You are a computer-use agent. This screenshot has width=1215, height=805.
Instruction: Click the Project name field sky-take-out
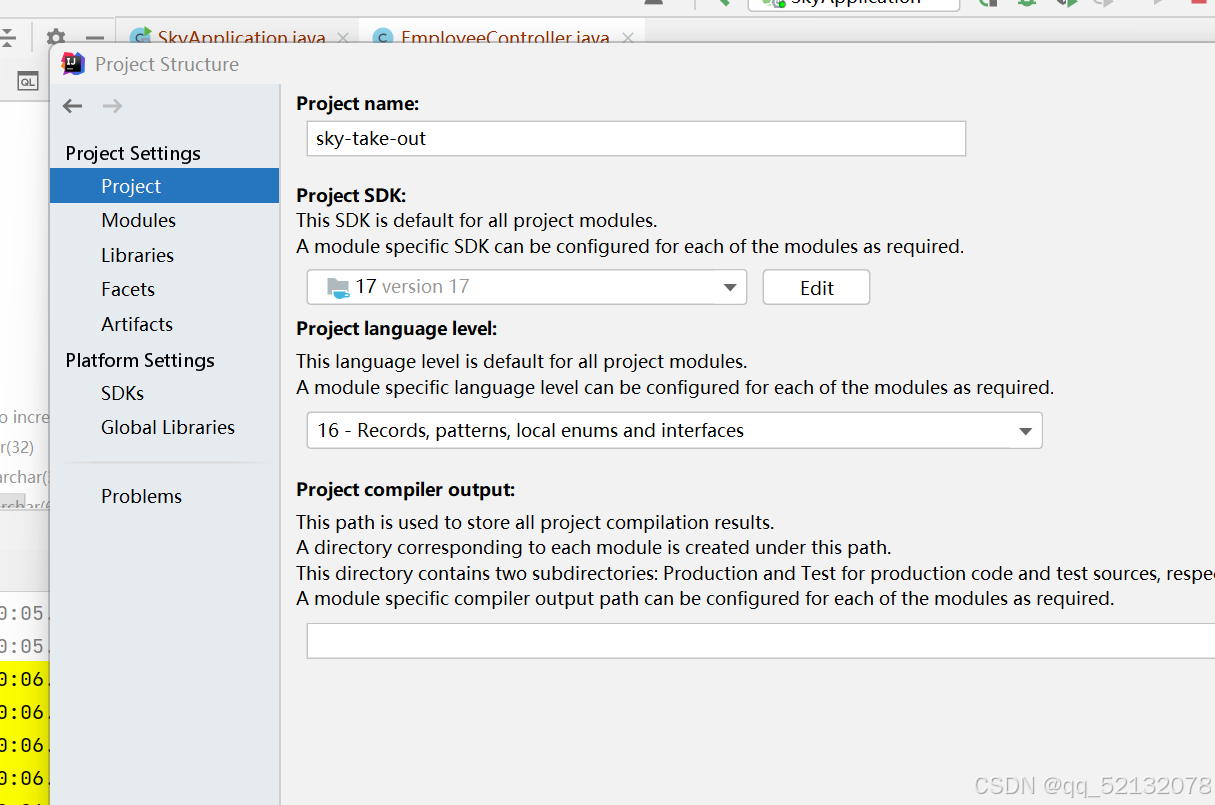pos(636,139)
